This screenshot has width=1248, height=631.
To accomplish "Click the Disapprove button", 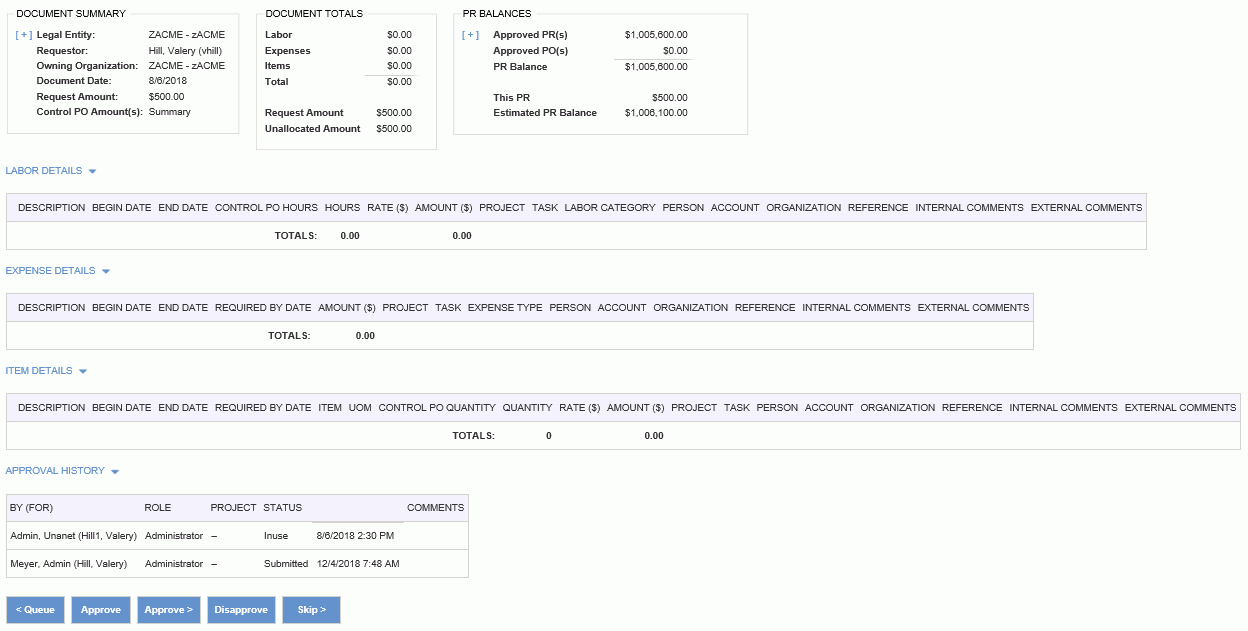I will (x=241, y=610).
